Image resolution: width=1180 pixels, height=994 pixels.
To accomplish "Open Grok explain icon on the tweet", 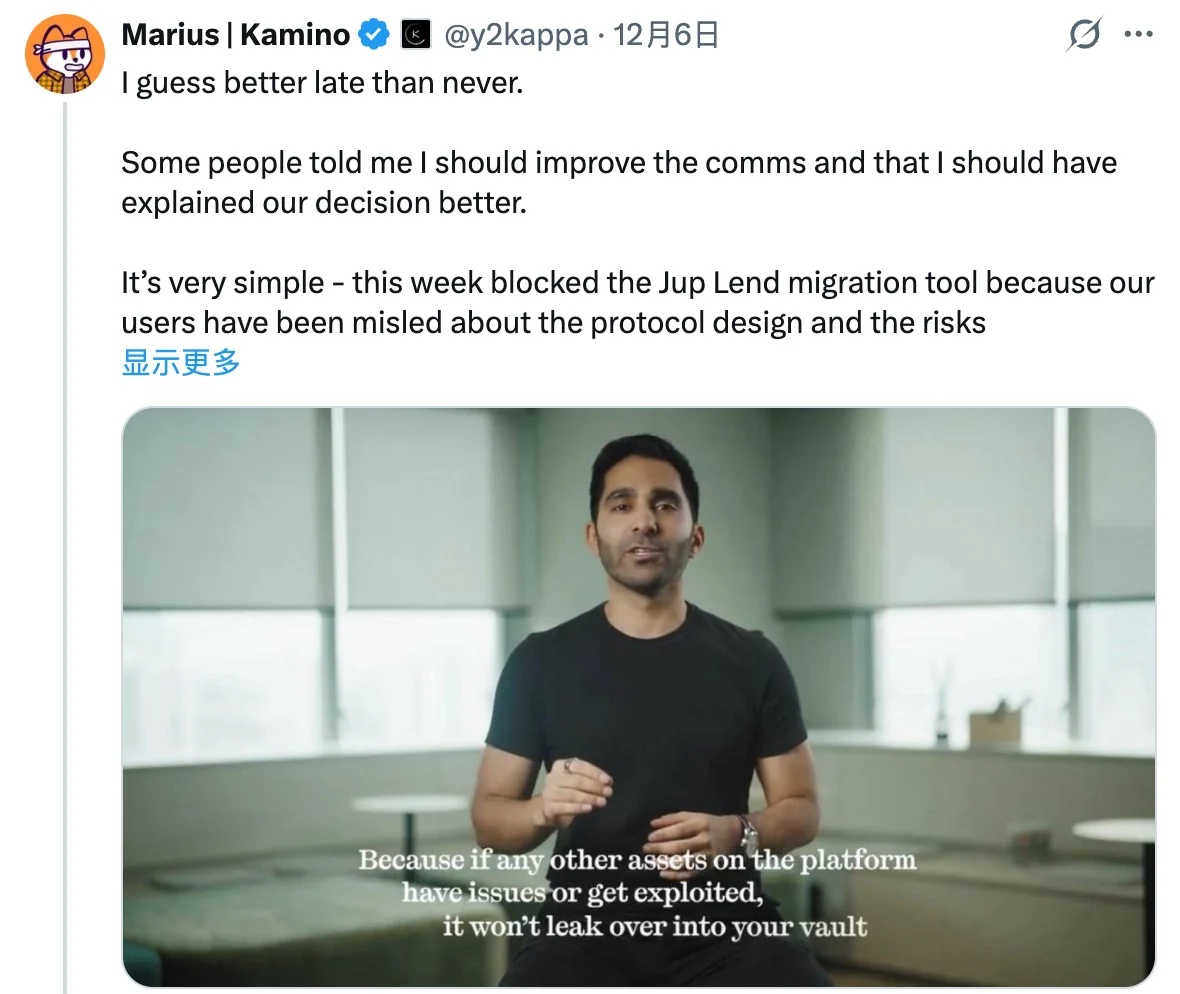I will 1084,36.
